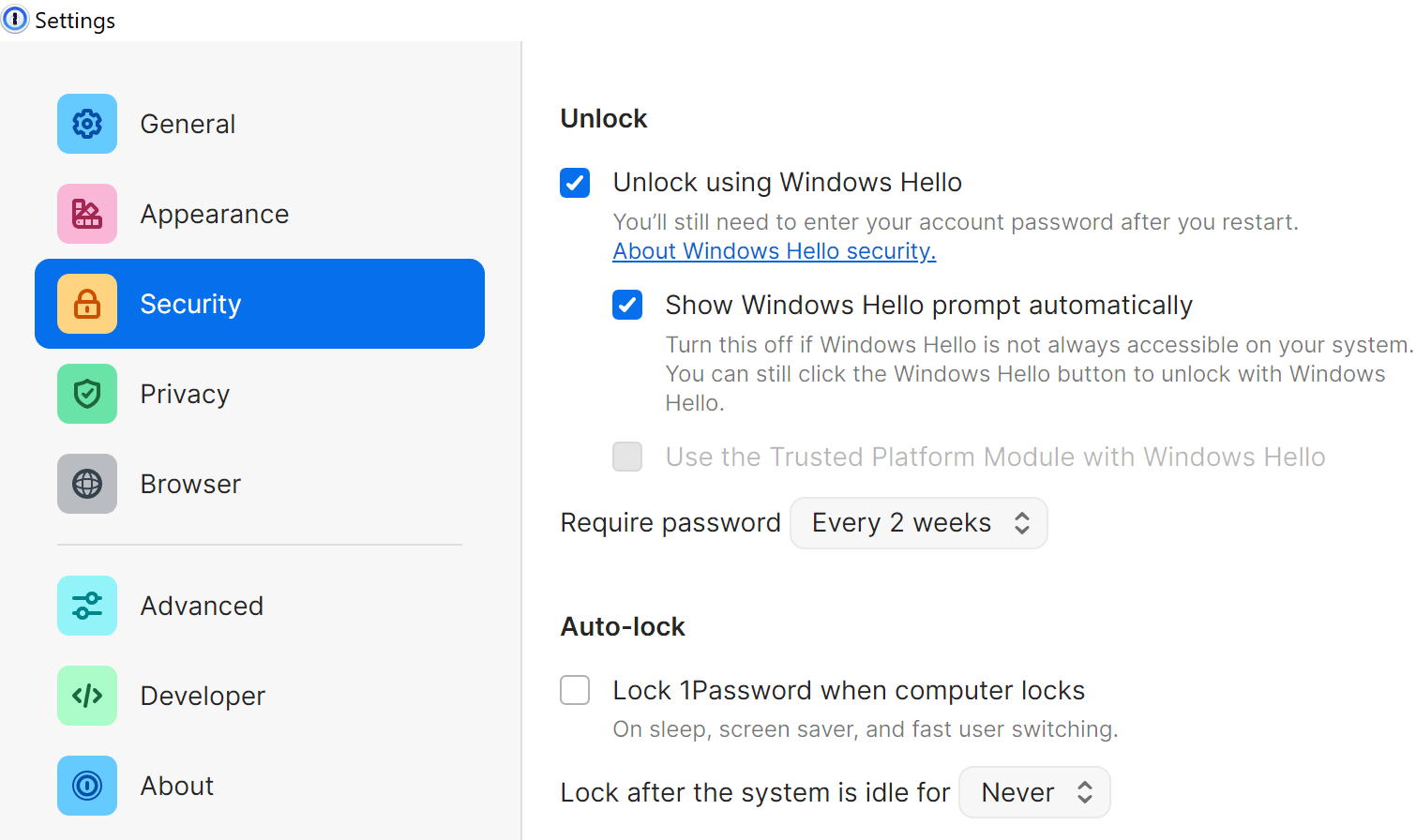
Task: Open About Windows Hello security link
Action: point(774,250)
